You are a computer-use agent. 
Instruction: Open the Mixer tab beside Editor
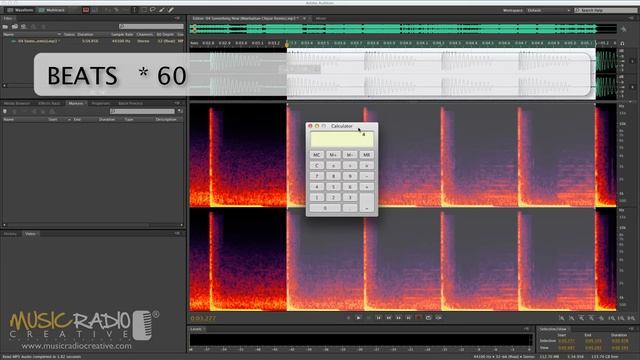pyautogui.click(x=321, y=18)
